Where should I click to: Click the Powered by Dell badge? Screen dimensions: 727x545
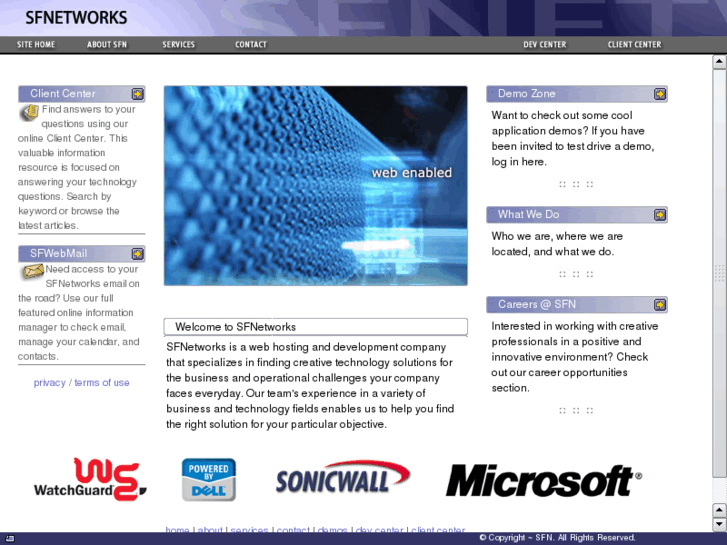click(209, 480)
